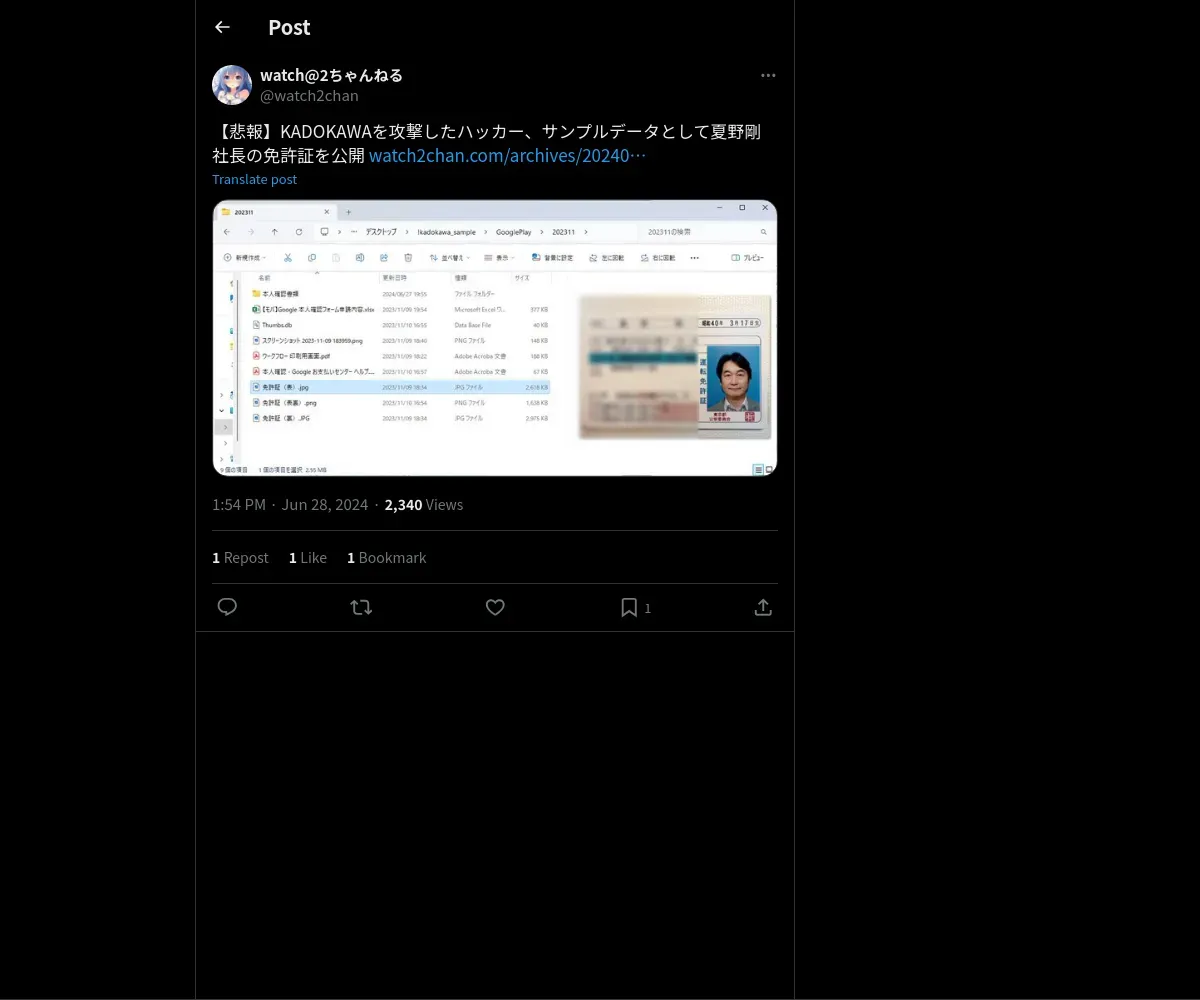Image resolution: width=1200 pixels, height=1000 pixels.
Task: Open the attached screenshot image
Action: [495, 338]
